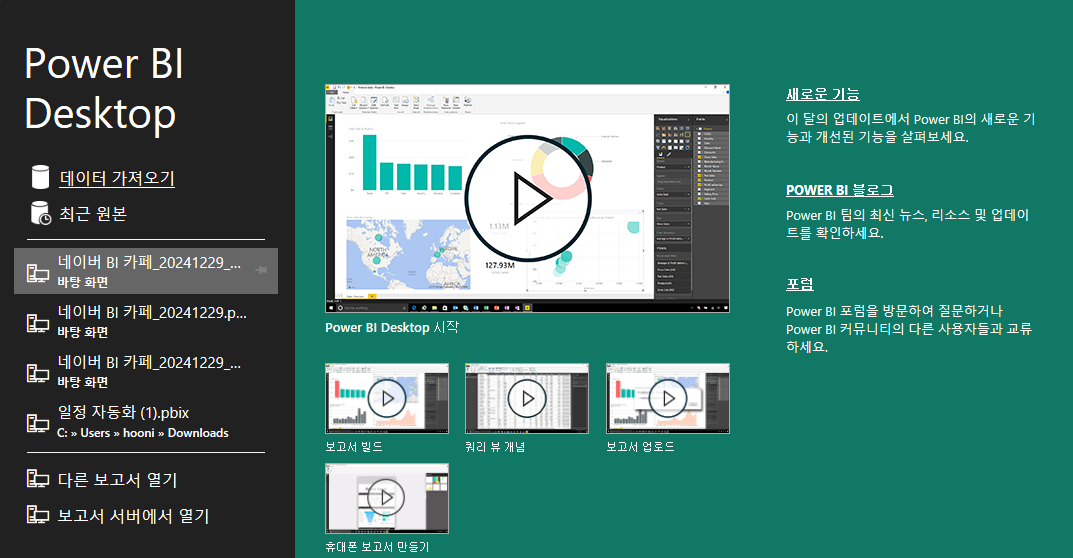Visit the 포럼 link
Image resolution: width=1073 pixels, height=558 pixels.
click(x=800, y=285)
